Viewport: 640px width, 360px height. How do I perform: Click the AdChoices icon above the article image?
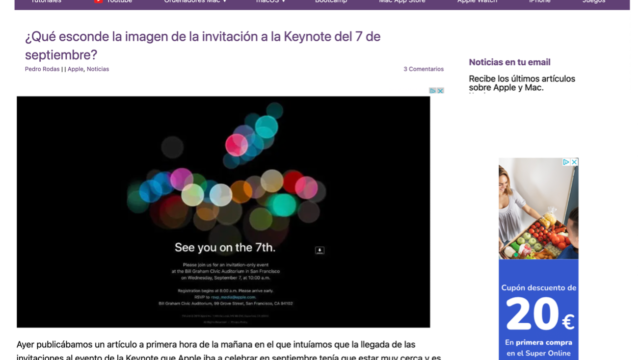tap(433, 91)
